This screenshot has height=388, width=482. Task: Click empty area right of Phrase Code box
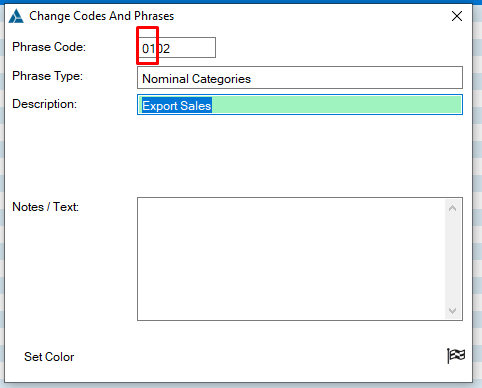[339, 48]
